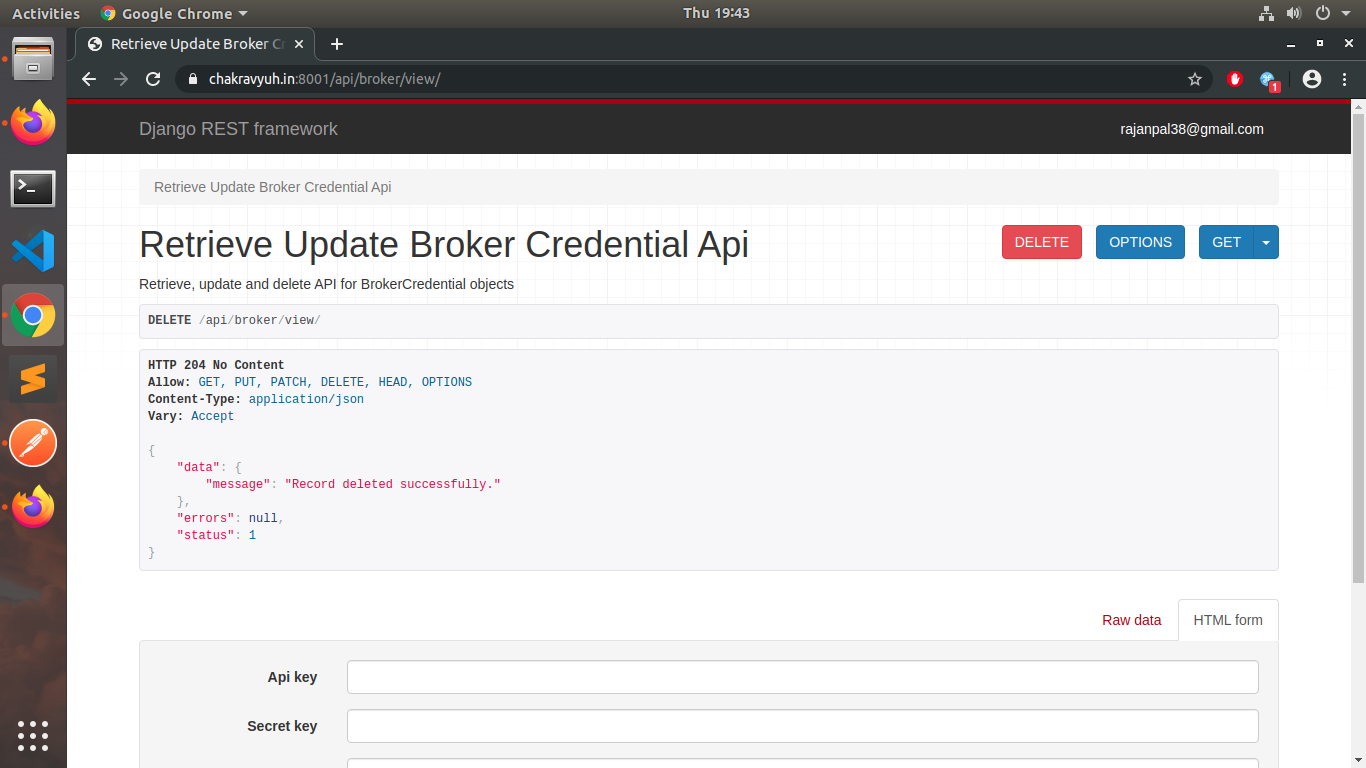Open the Show Applications grid
Screen dimensions: 1366x768
pos(33,736)
